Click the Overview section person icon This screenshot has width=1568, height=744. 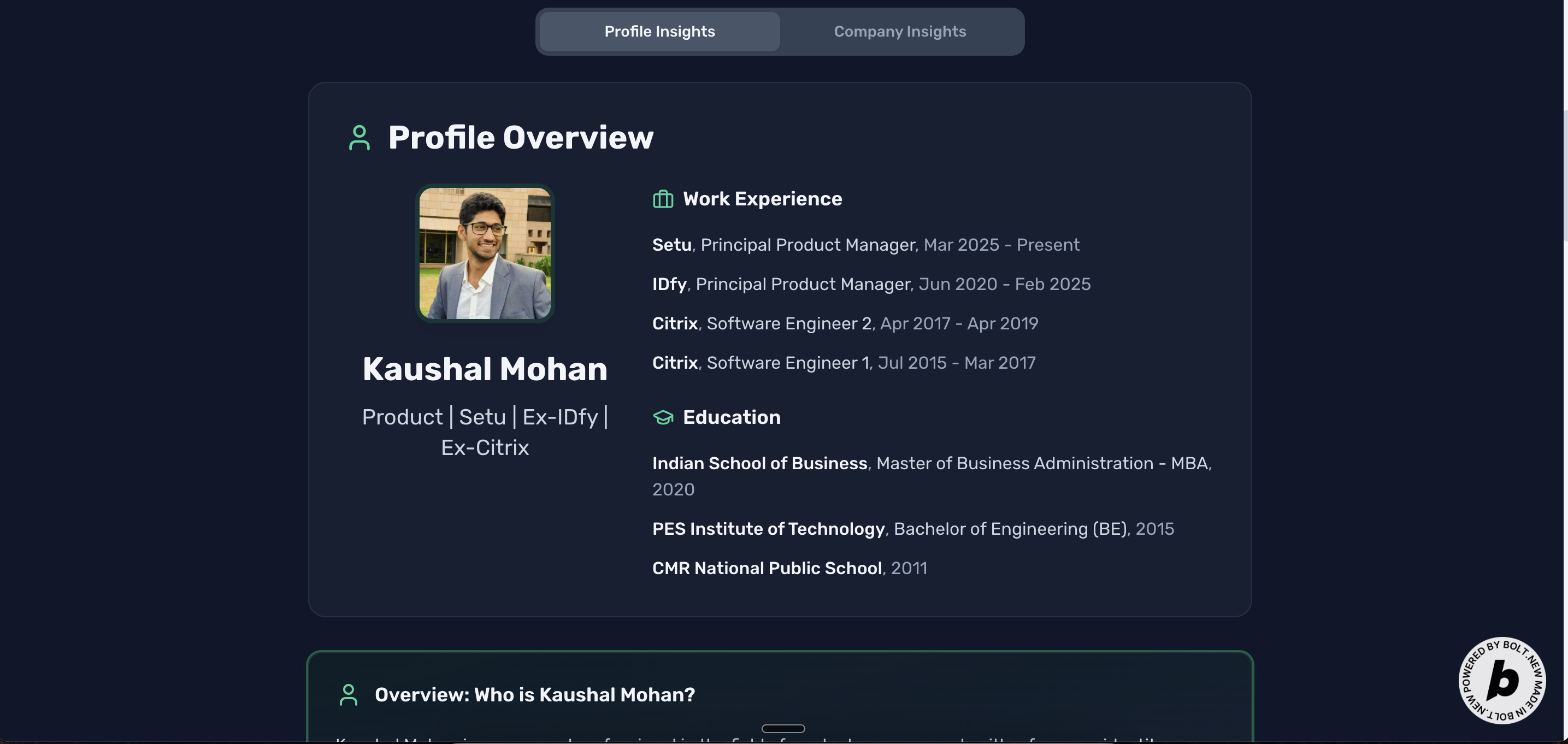coord(348,695)
